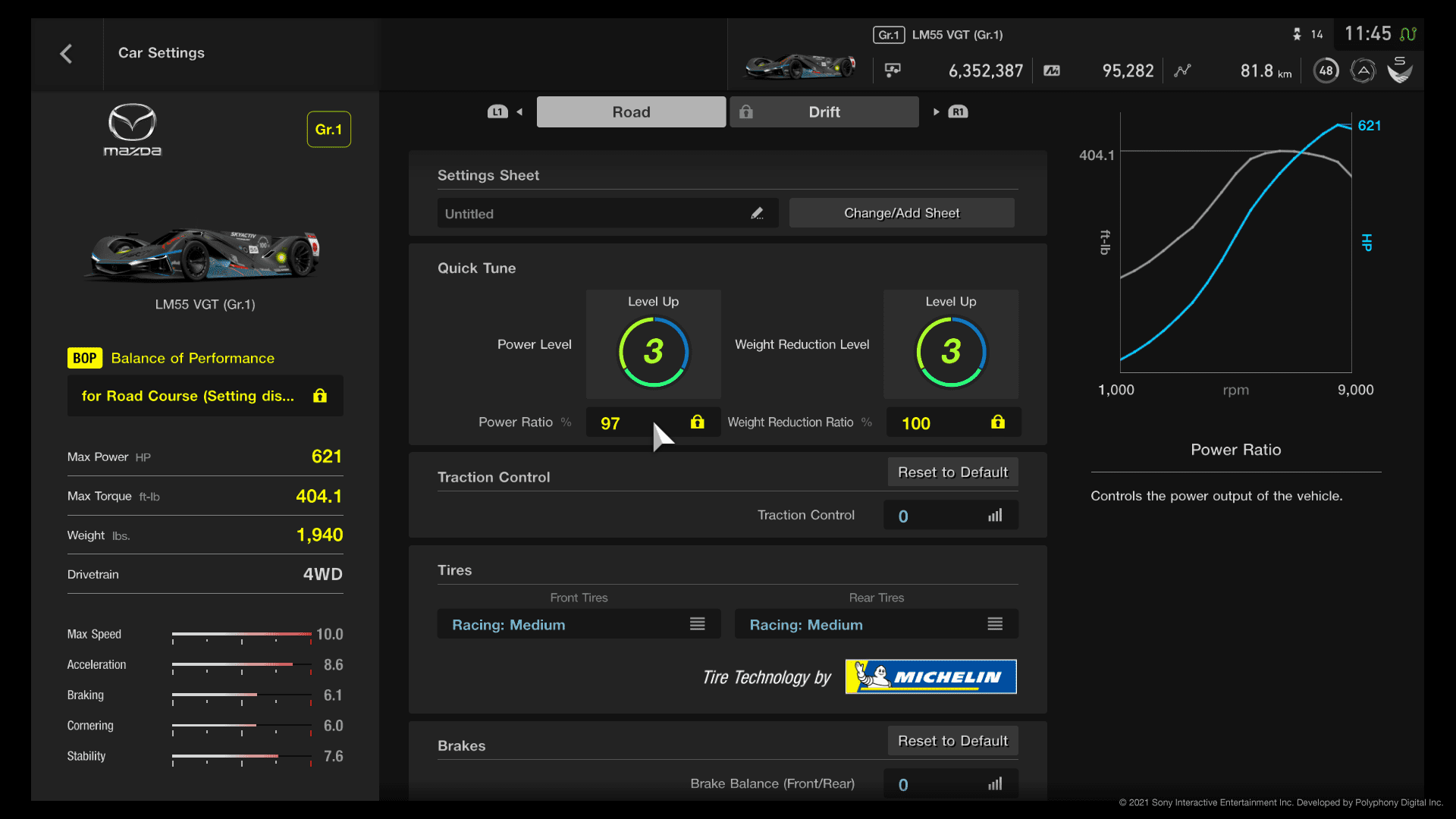Viewport: 1456px width, 819px height.
Task: Open Rear Tires Racing: Medium selector
Action: (x=877, y=624)
